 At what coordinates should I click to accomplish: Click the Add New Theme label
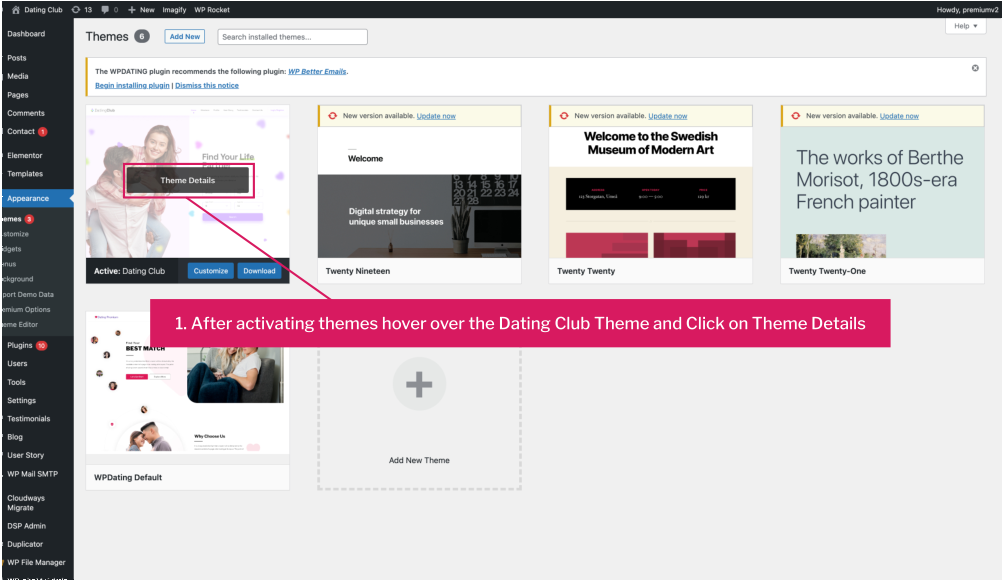click(419, 461)
